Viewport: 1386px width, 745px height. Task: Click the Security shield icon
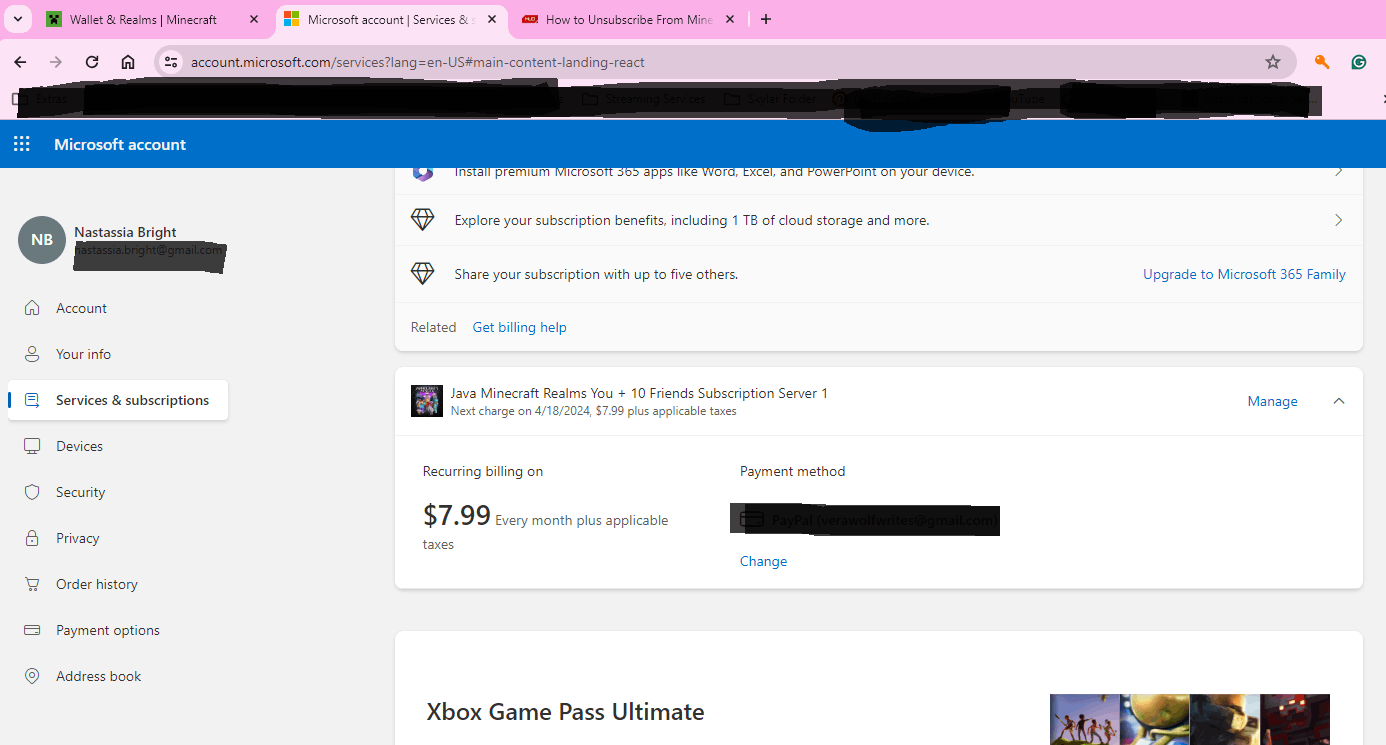click(32, 492)
